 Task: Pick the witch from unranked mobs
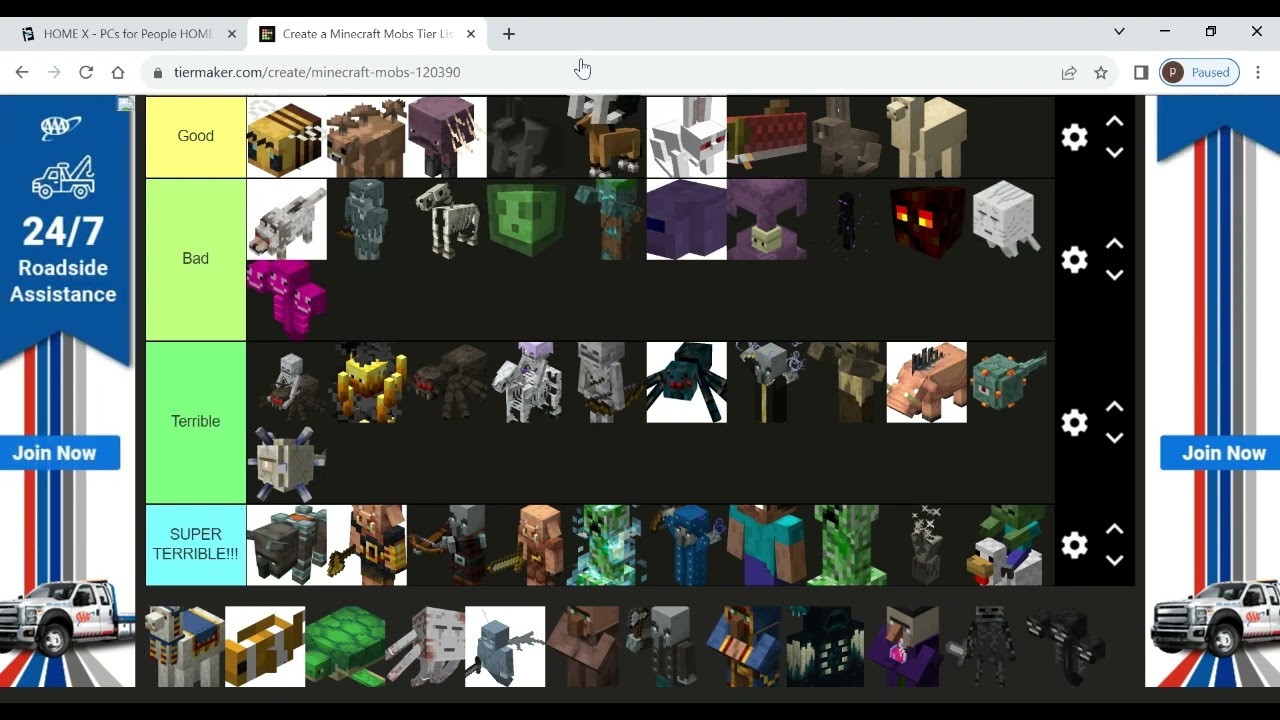905,647
